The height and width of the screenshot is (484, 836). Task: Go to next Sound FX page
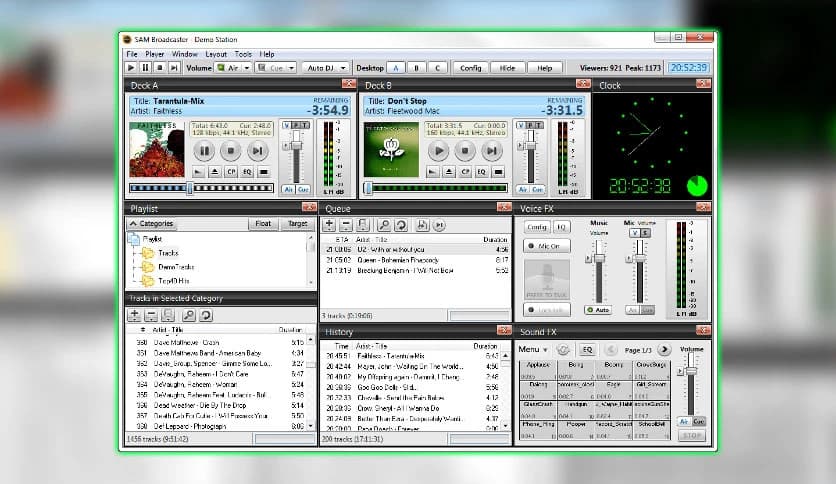pyautogui.click(x=664, y=350)
